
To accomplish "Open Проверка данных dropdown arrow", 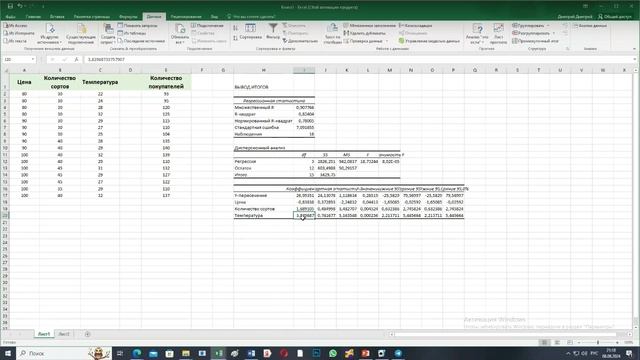I will (x=387, y=41).
